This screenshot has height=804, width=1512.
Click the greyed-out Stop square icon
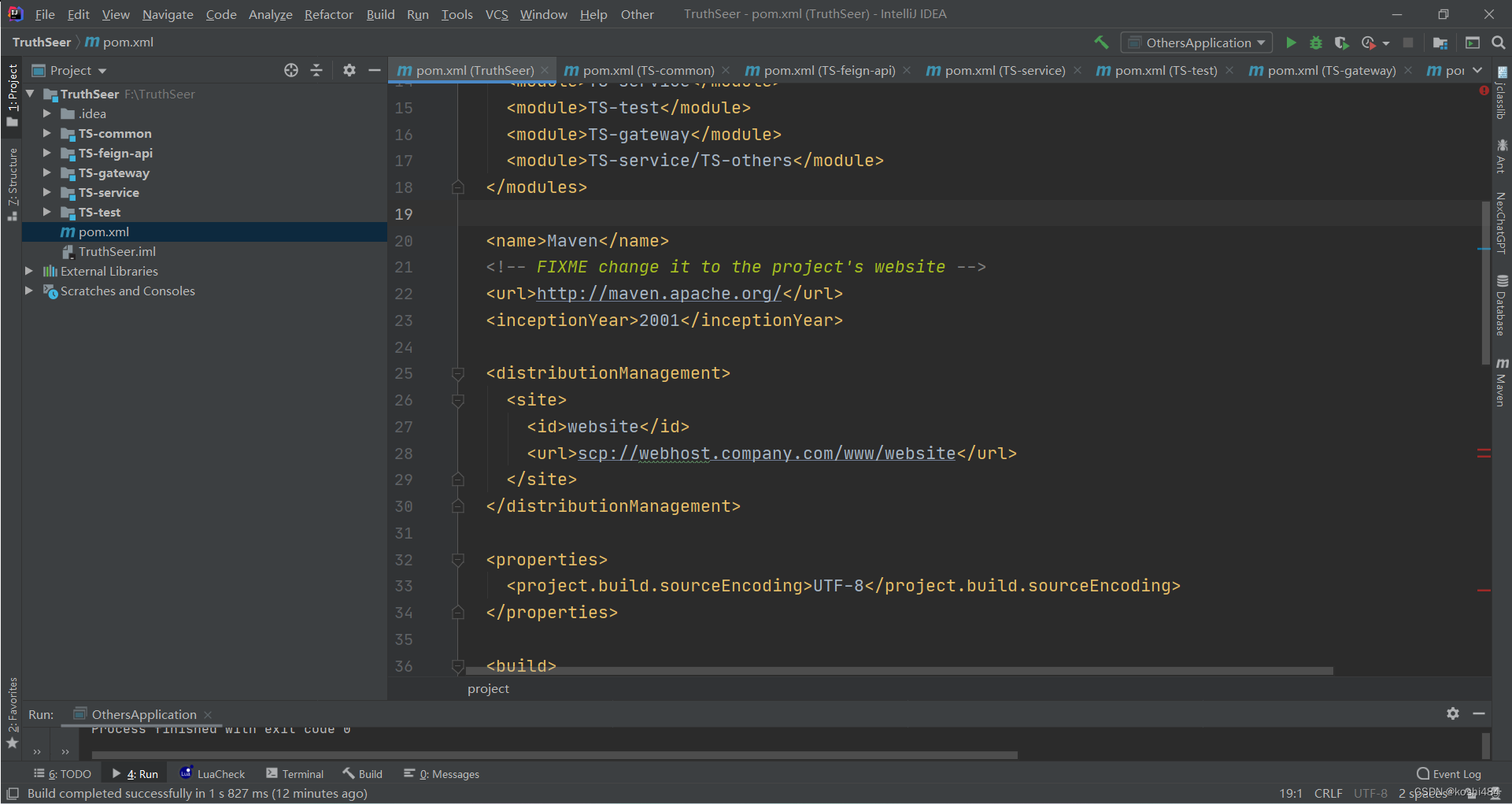1408,43
